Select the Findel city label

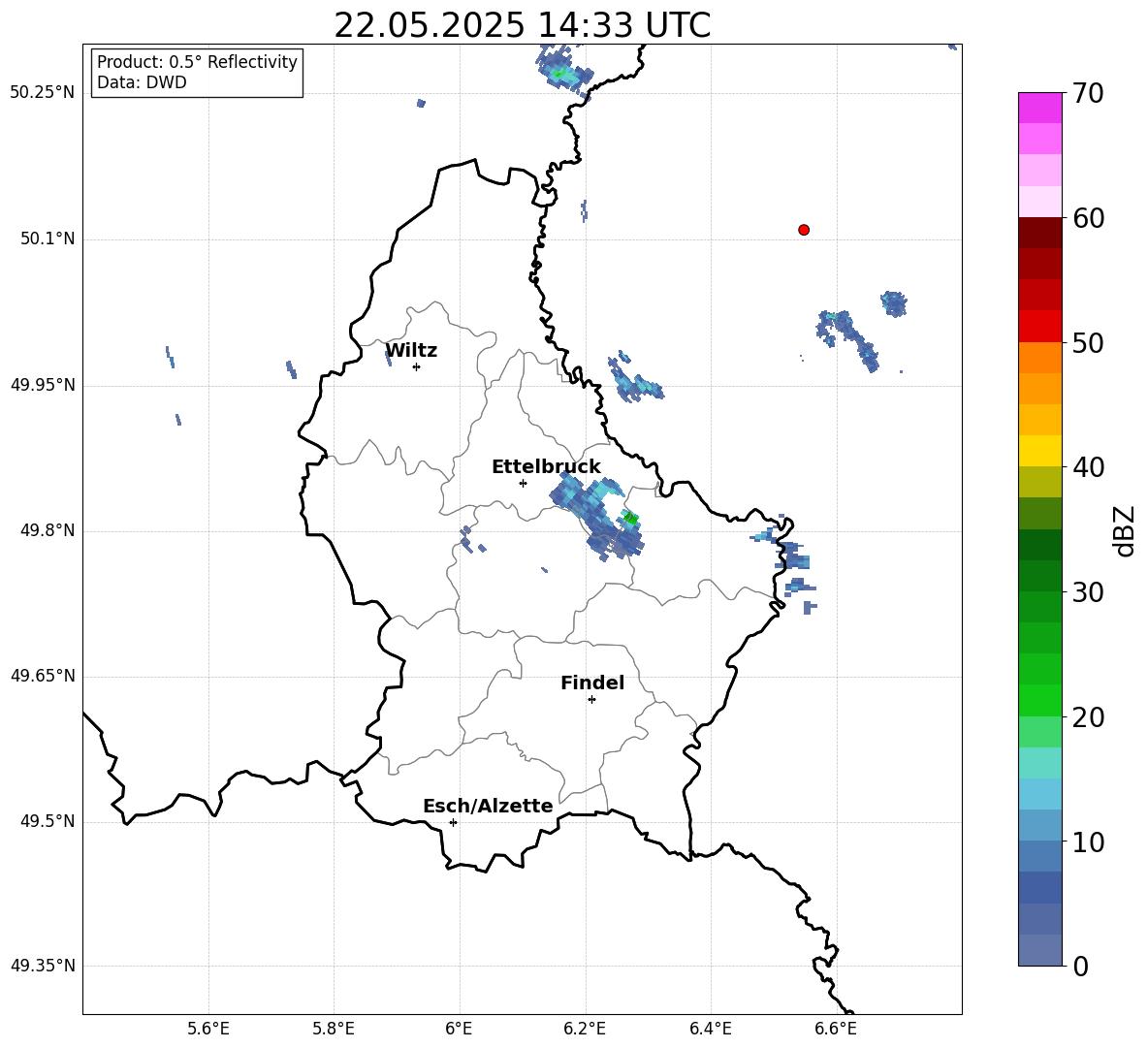(592, 683)
